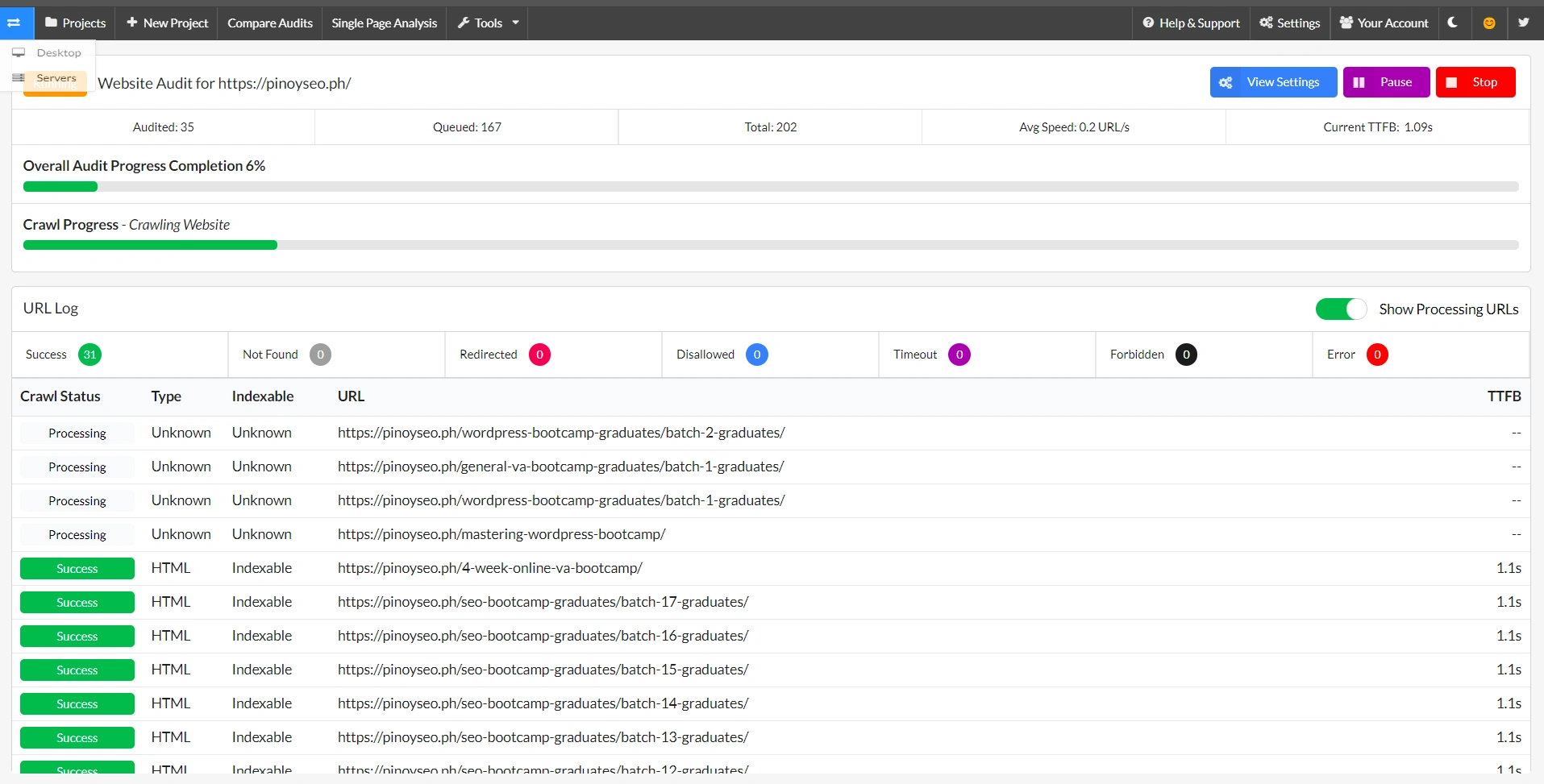
Task: Click the smiley feedback icon
Action: pos(1488,23)
